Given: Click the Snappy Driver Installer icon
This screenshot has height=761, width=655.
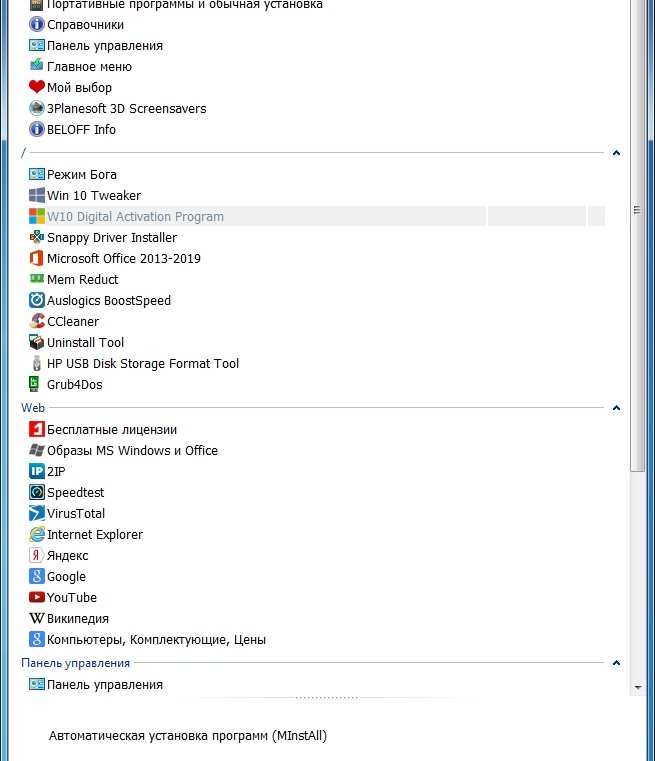Looking at the screenshot, I should click(x=36, y=237).
